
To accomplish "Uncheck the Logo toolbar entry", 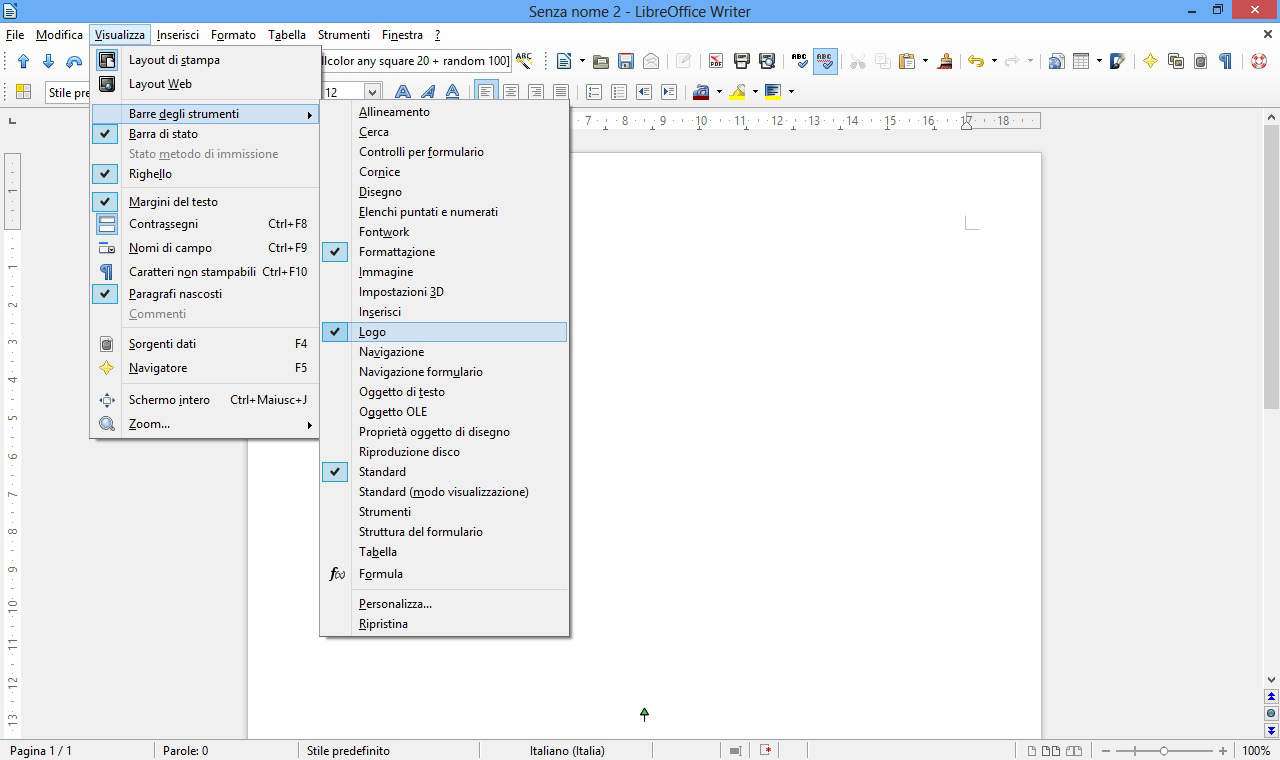I will point(372,332).
